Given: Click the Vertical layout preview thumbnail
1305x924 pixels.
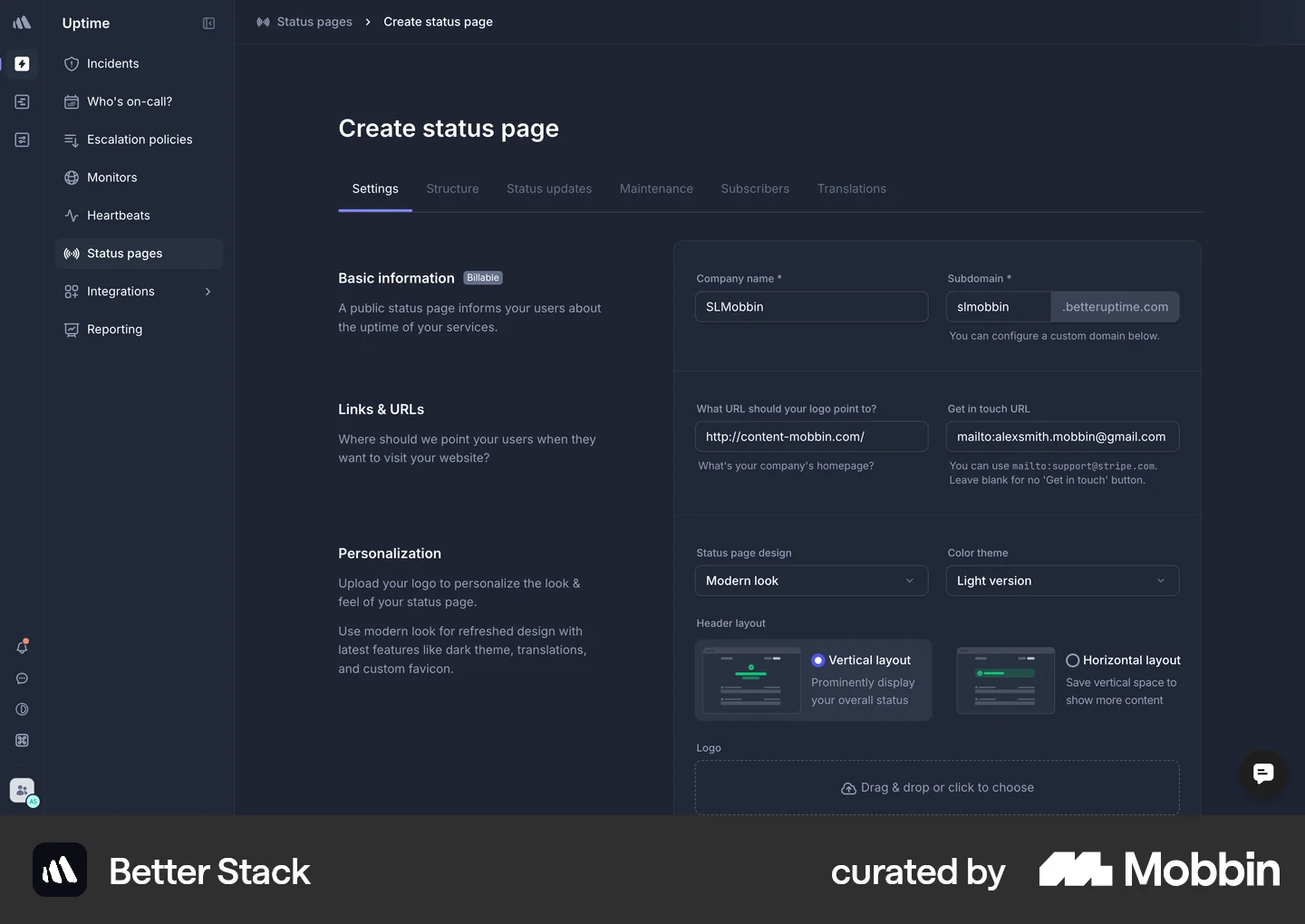Looking at the screenshot, I should 751,680.
